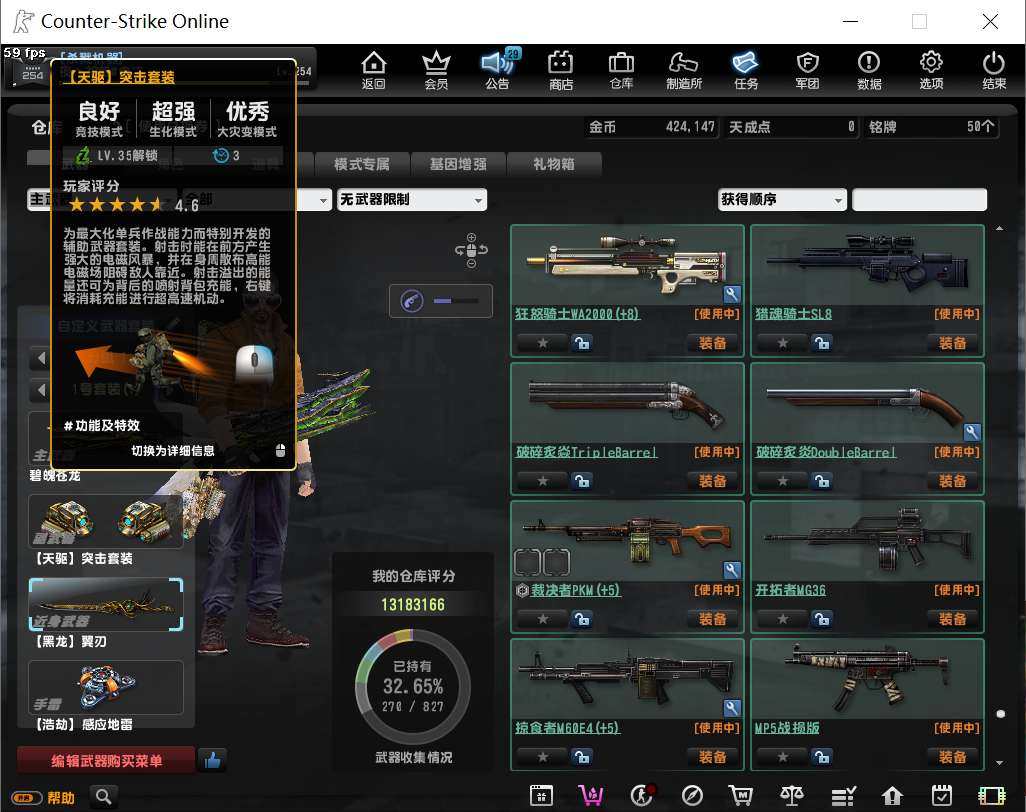The image size is (1026, 812).
Task: Click the search input field beside 获得顺序
Action: point(919,200)
